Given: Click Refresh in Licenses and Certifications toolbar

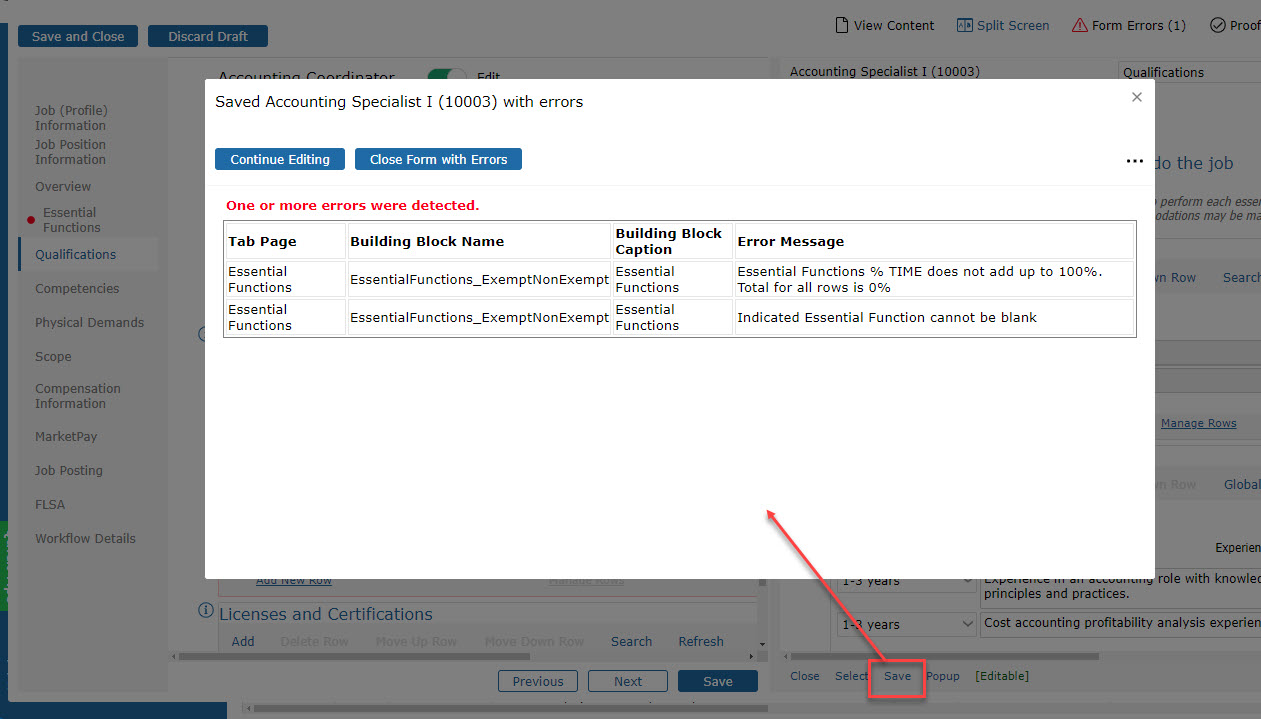Looking at the screenshot, I should 701,641.
